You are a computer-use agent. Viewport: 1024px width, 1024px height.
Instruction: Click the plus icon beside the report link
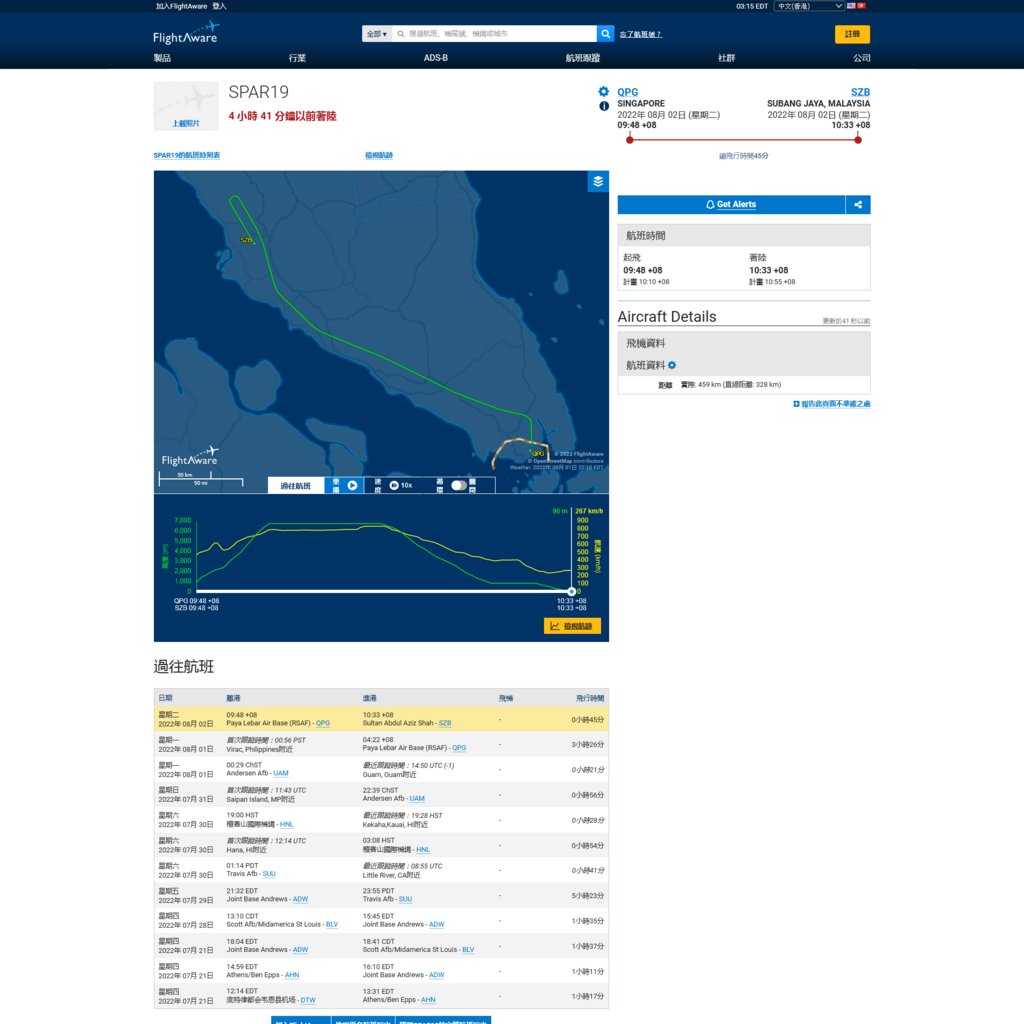point(796,404)
